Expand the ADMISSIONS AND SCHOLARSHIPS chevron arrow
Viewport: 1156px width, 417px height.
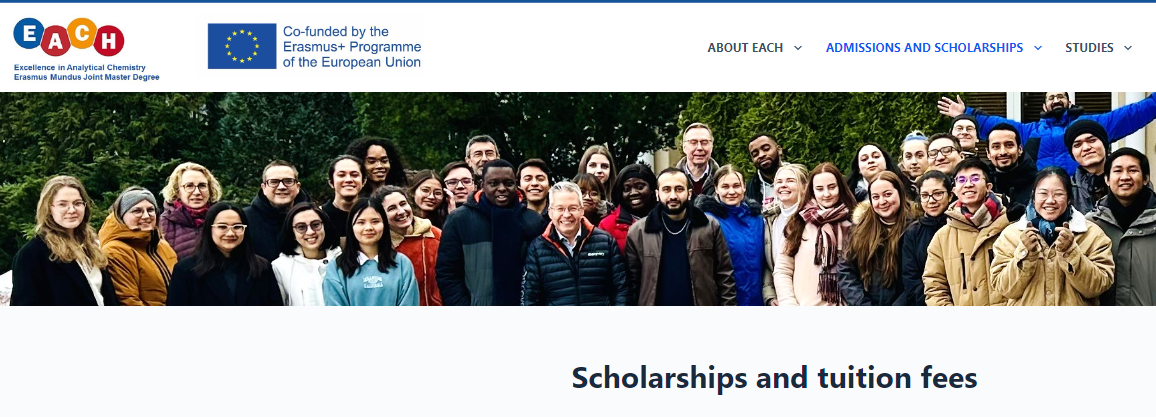coord(1038,48)
